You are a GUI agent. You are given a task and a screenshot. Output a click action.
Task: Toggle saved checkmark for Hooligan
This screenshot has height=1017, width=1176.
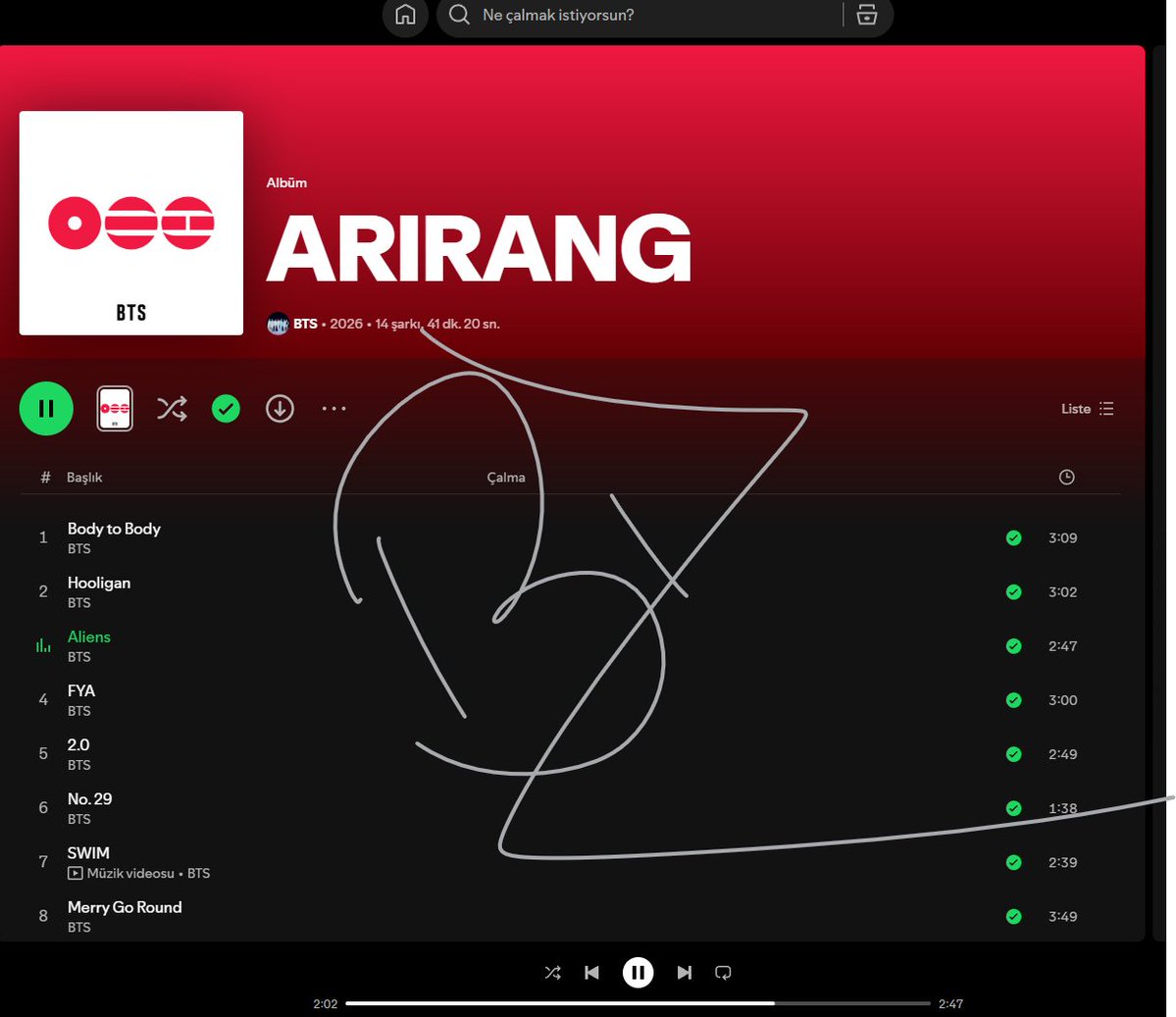(x=1013, y=591)
